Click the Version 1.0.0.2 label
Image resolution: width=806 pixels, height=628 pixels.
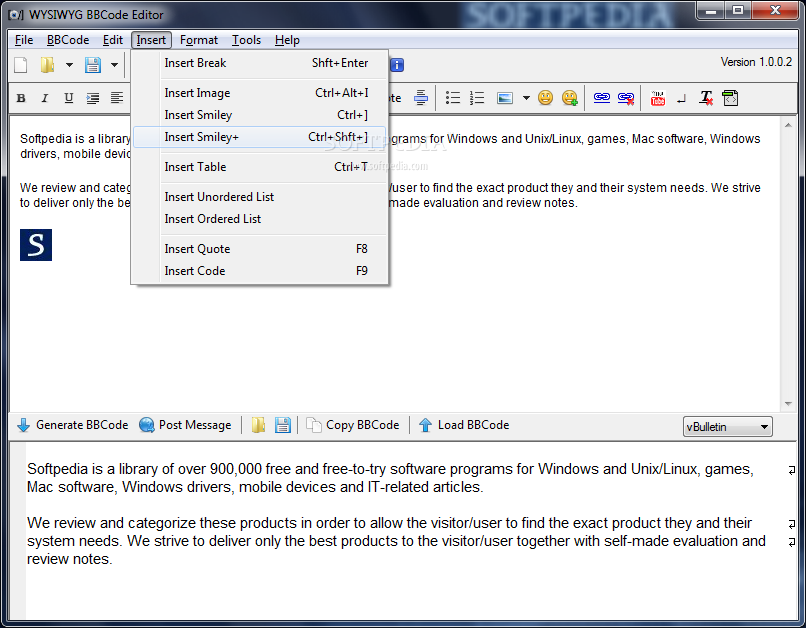756,62
